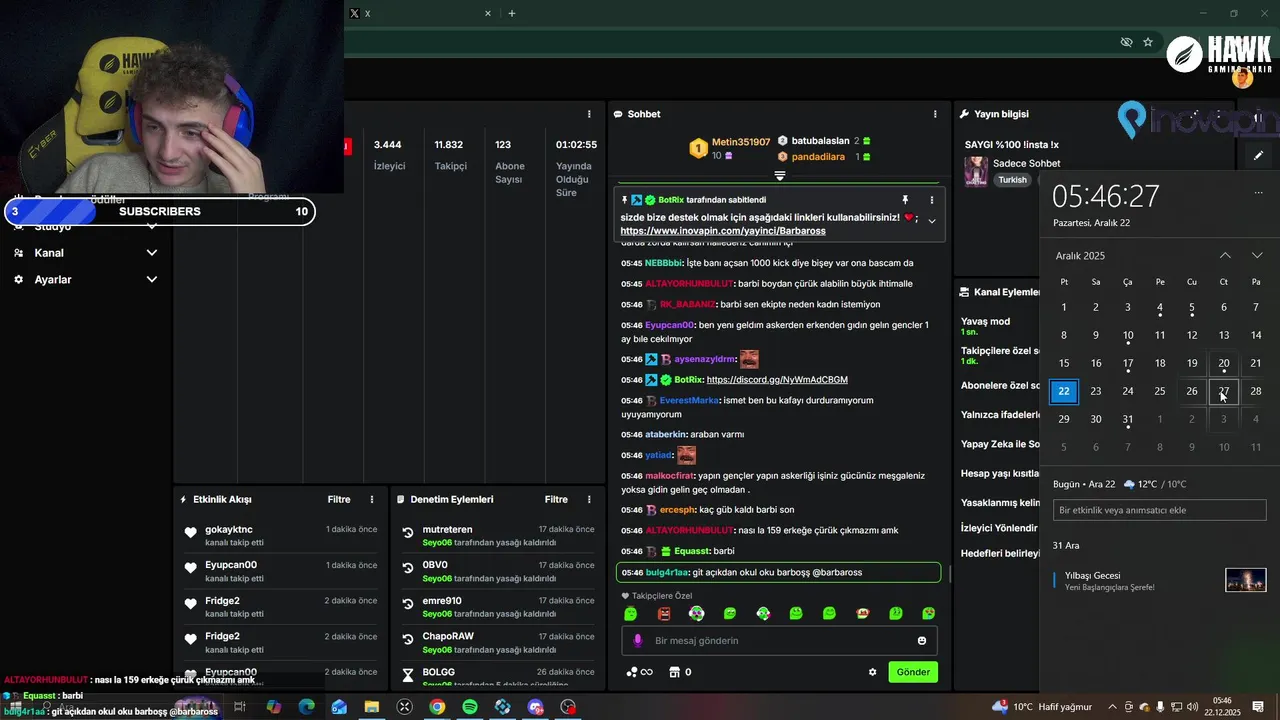This screenshot has height=720, width=1280.
Task: Click the emoji picker icon in message box
Action: click(x=922, y=641)
